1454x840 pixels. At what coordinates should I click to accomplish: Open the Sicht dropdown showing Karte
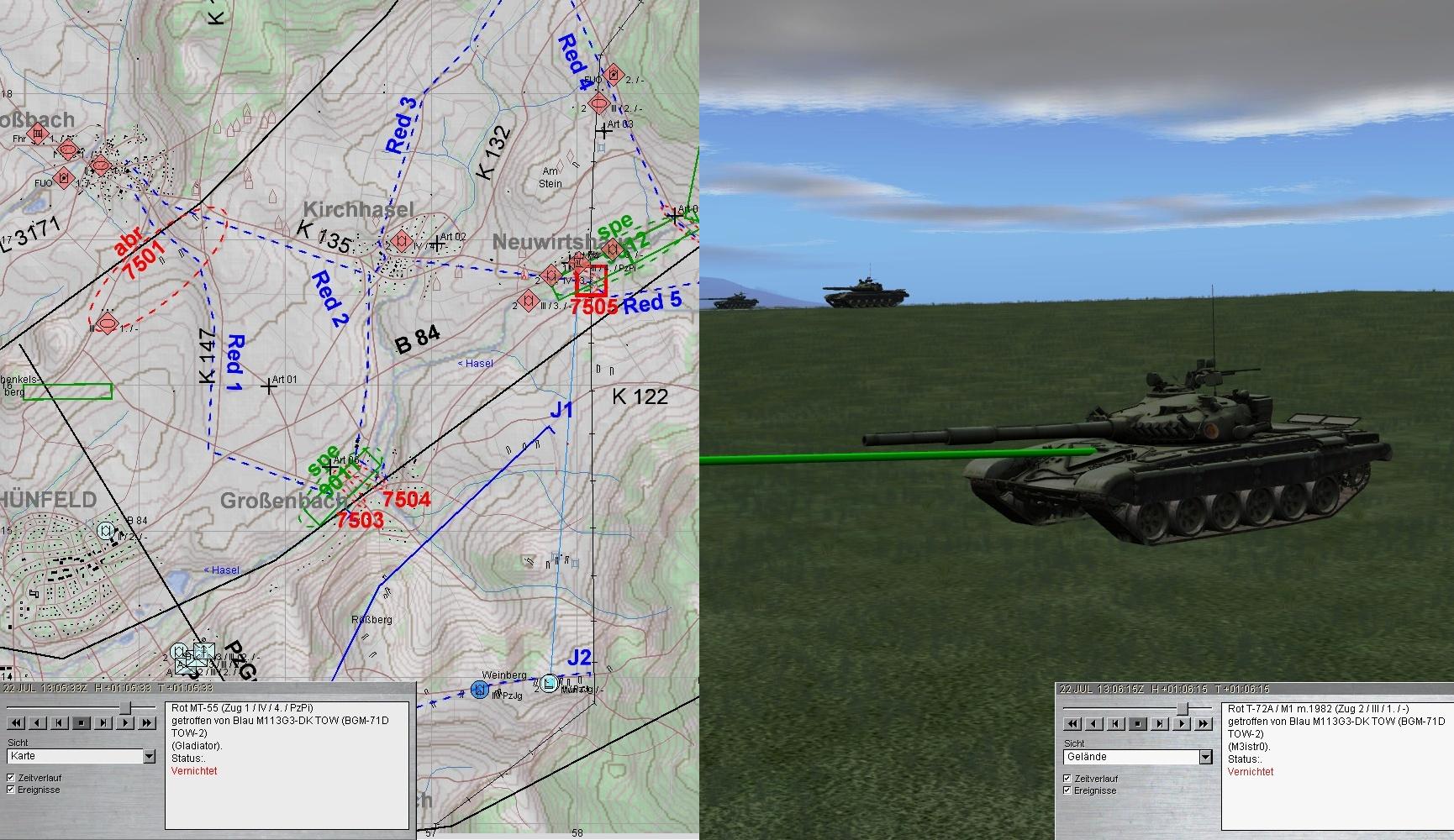[x=149, y=757]
